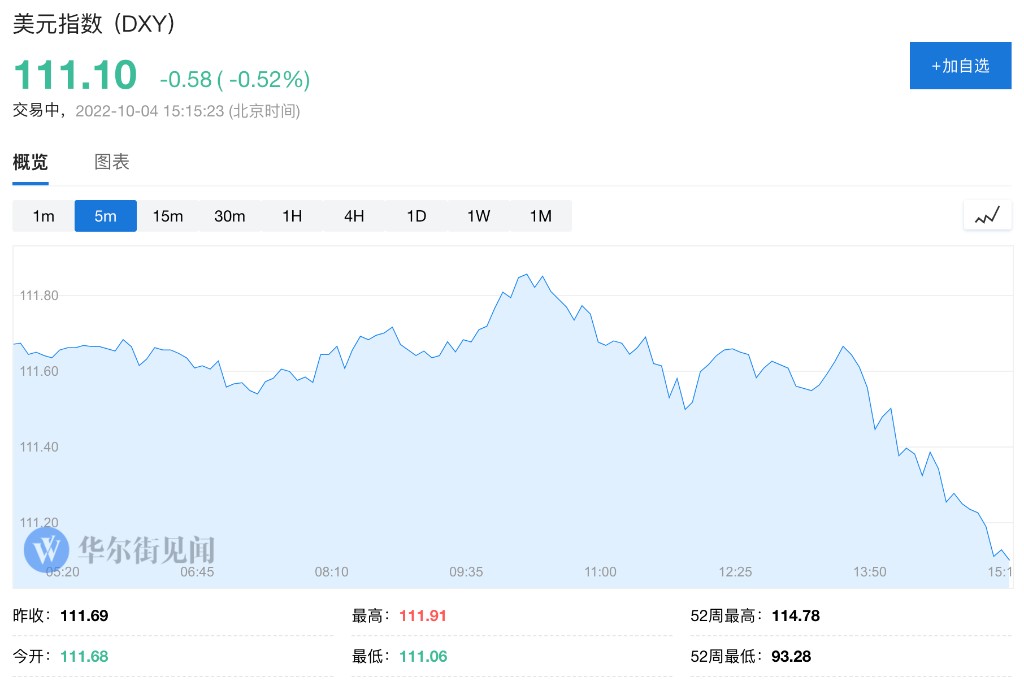Screen dimensions: 1024x686
Task: Open the 概览 tab
Action: (30, 162)
